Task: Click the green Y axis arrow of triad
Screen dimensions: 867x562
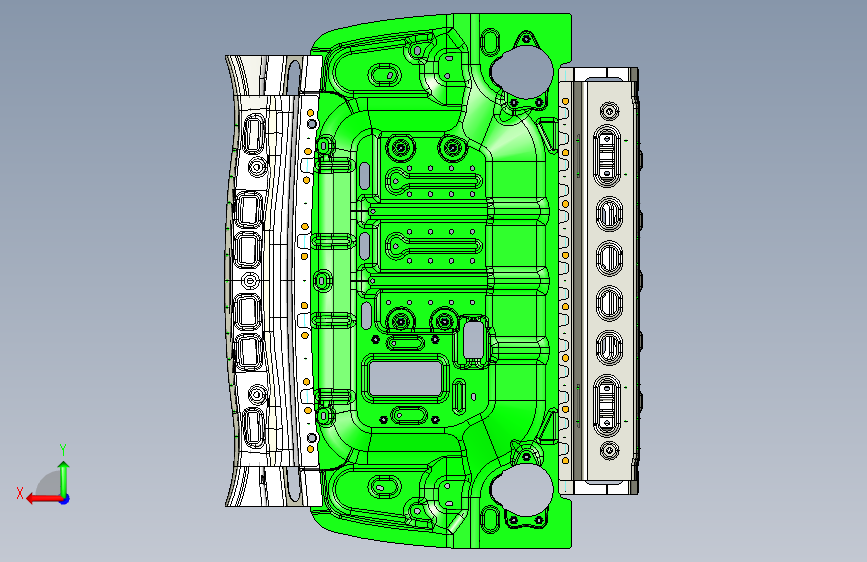Action: pos(64,478)
